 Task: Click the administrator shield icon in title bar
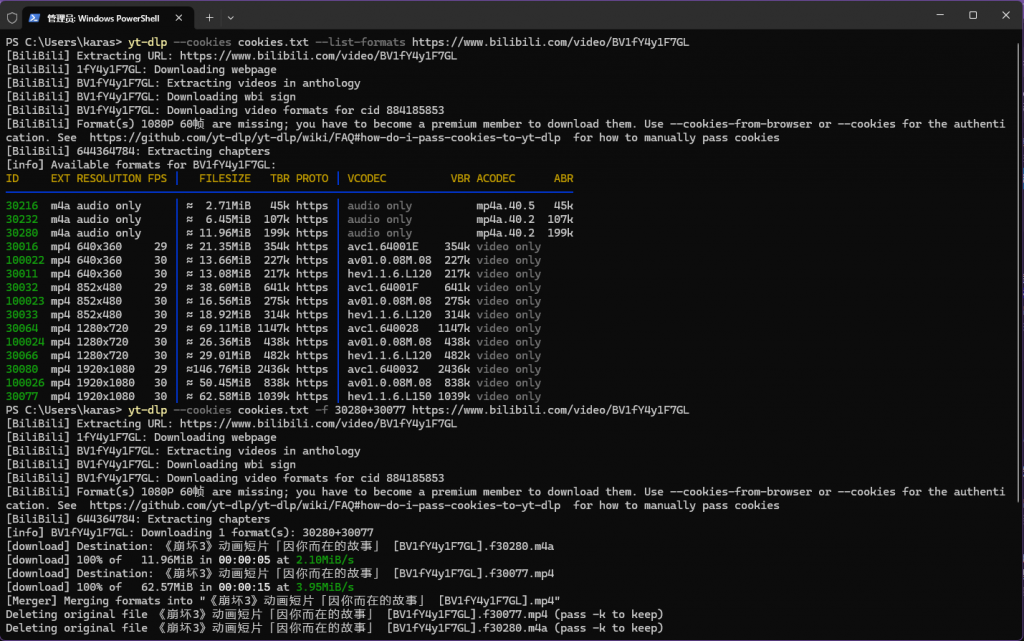click(x=11, y=17)
